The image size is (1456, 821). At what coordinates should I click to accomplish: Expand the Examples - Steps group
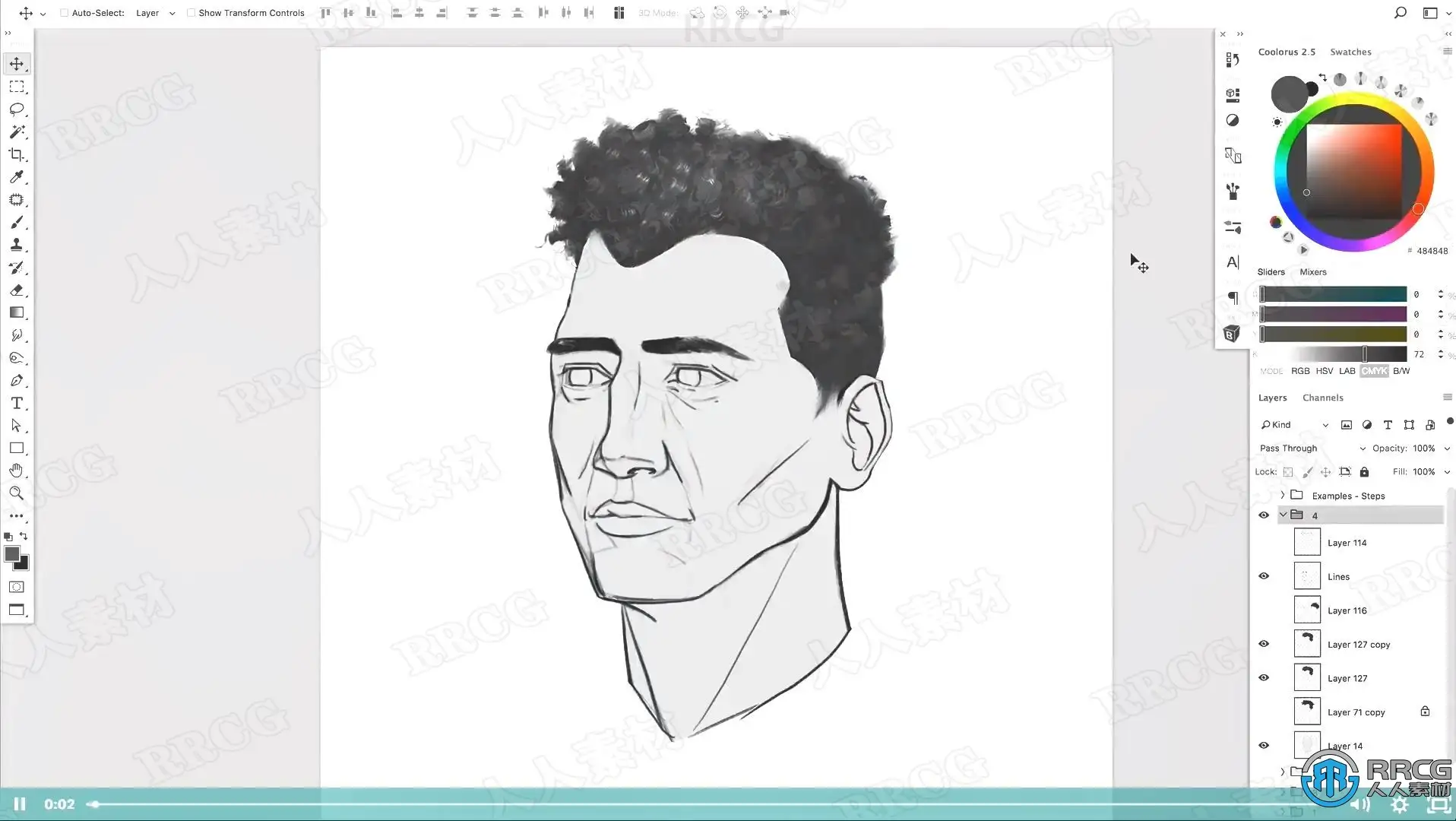(1283, 496)
